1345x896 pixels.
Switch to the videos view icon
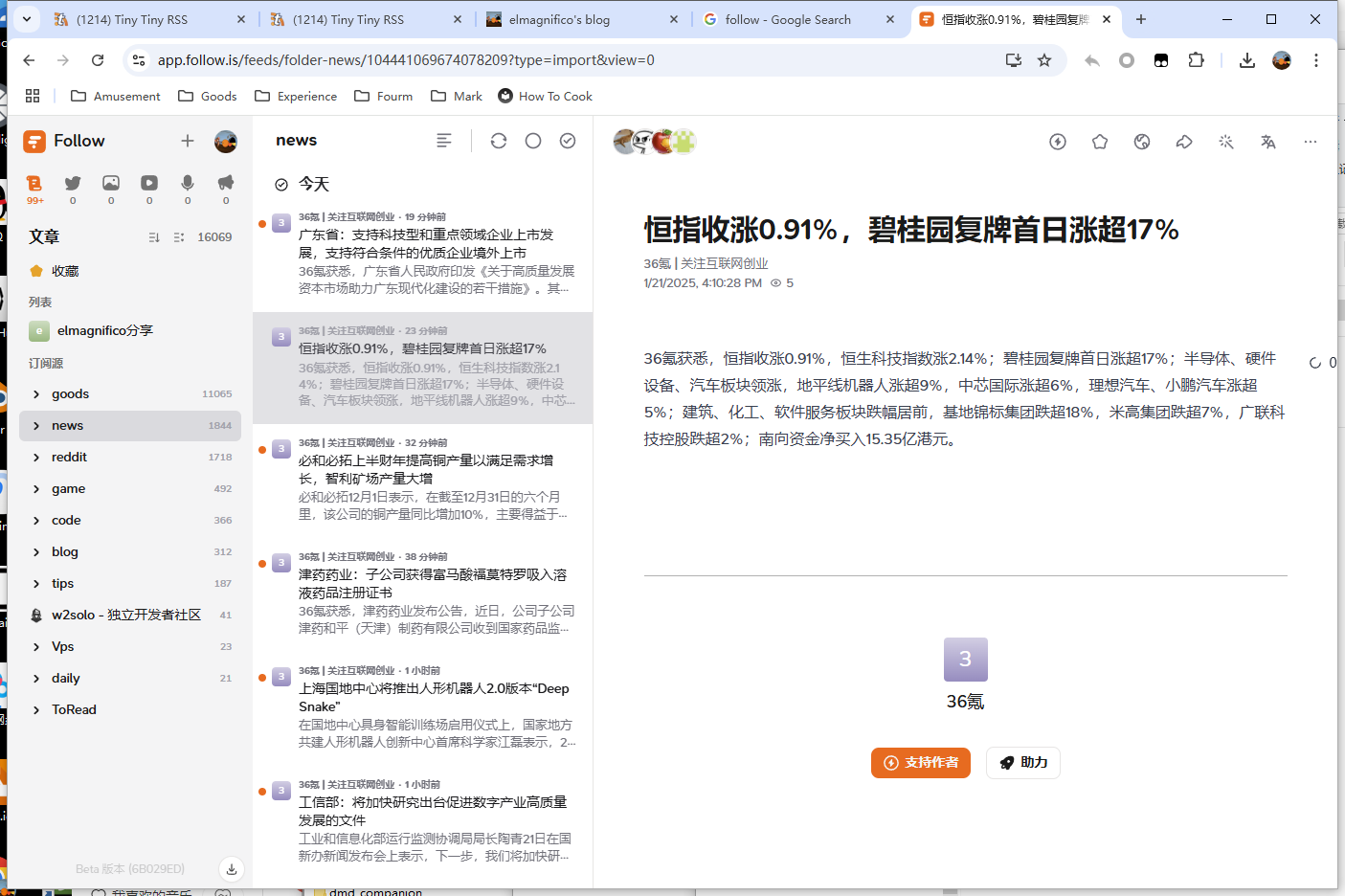(149, 189)
